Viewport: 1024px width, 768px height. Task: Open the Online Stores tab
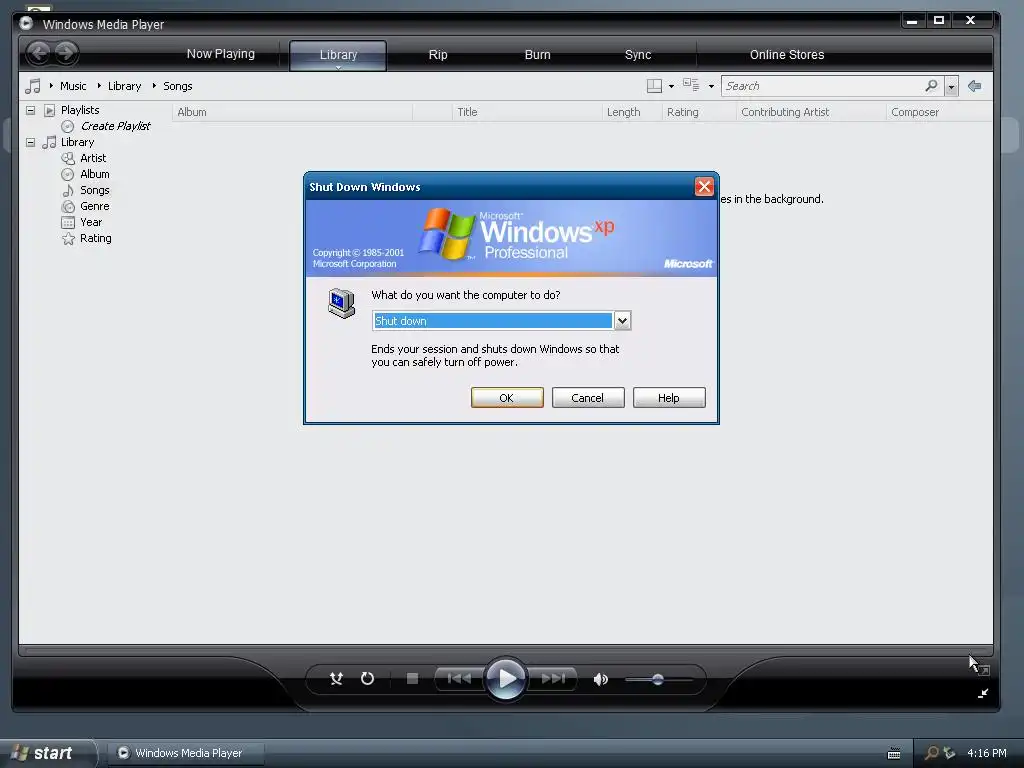point(786,55)
